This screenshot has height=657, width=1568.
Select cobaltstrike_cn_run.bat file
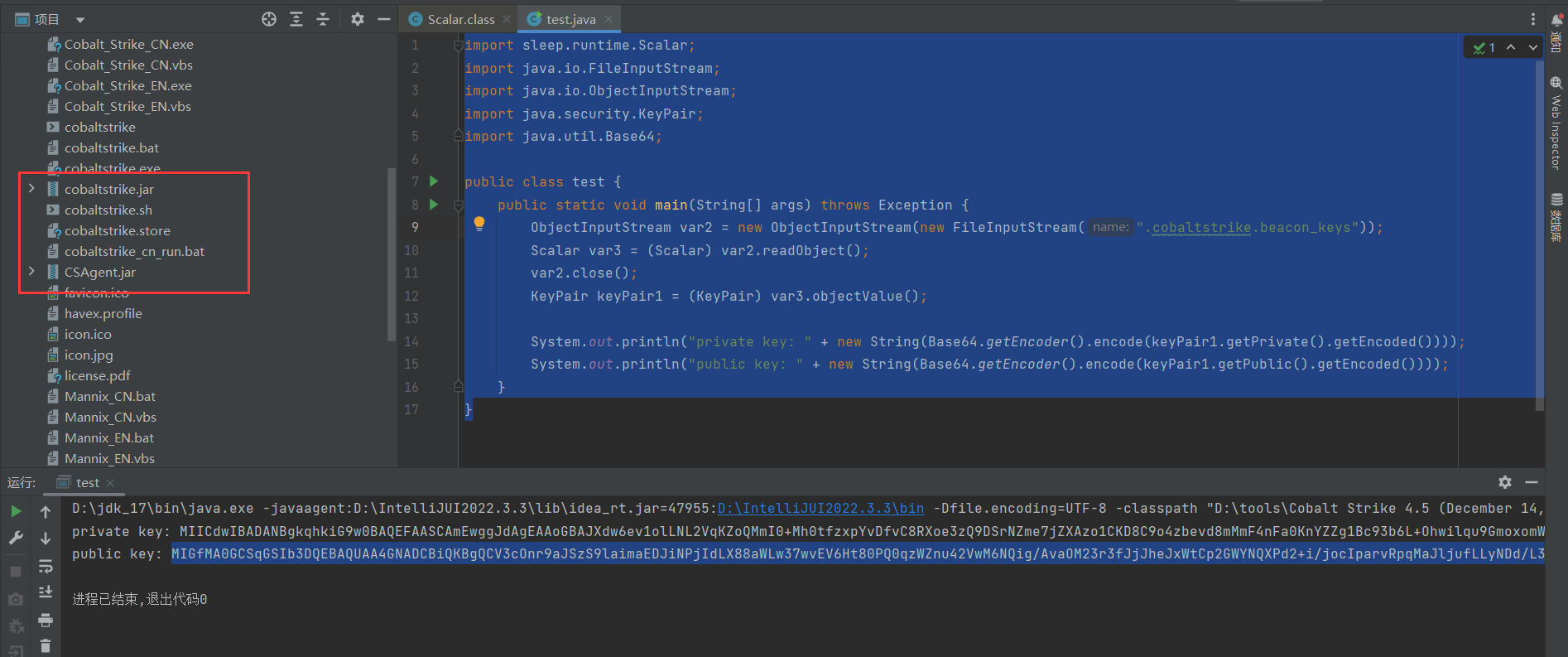(134, 251)
